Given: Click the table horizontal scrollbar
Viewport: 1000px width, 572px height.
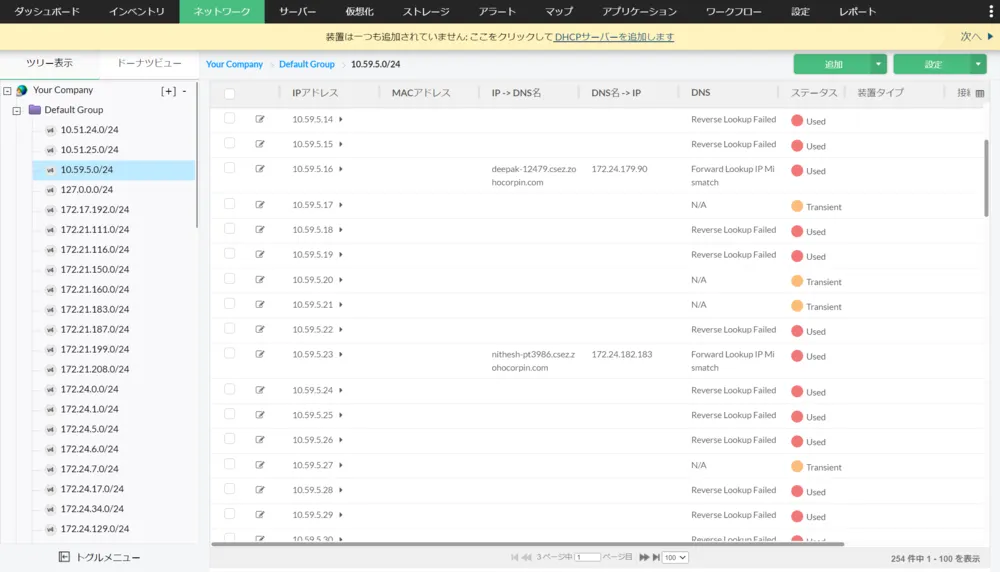Looking at the screenshot, I should 527,544.
